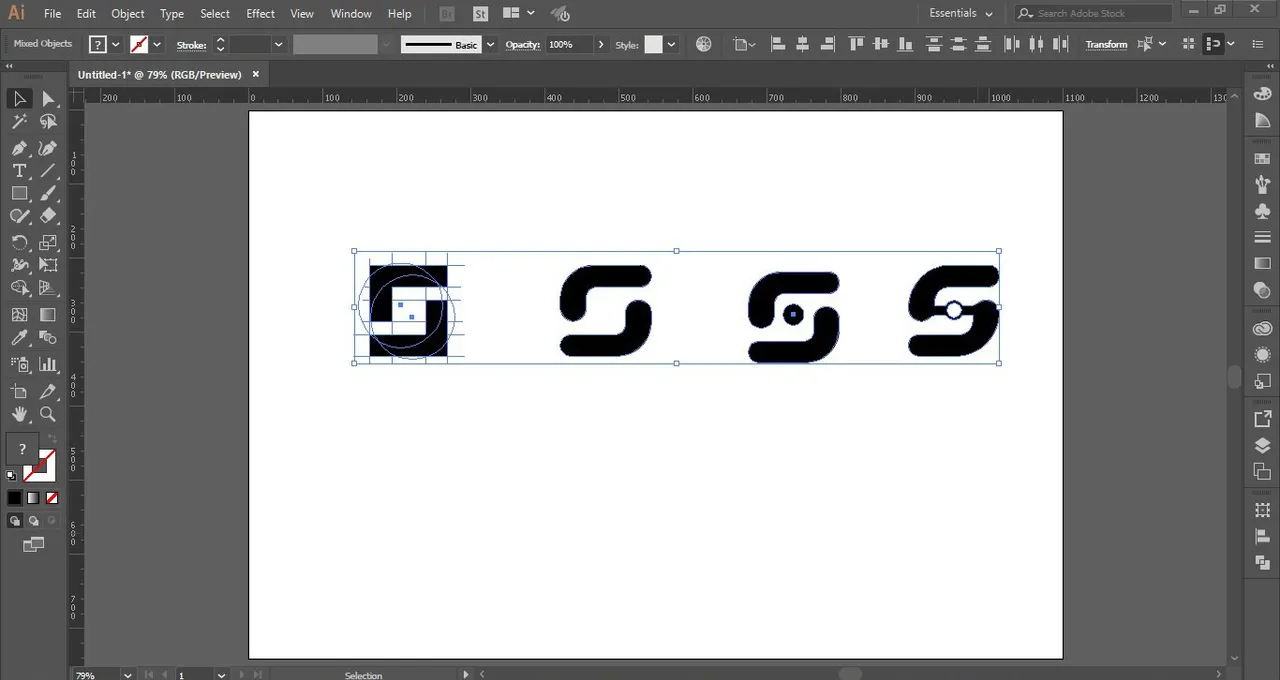Image resolution: width=1280 pixels, height=680 pixels.
Task: Select the Pen tool
Action: 19,148
